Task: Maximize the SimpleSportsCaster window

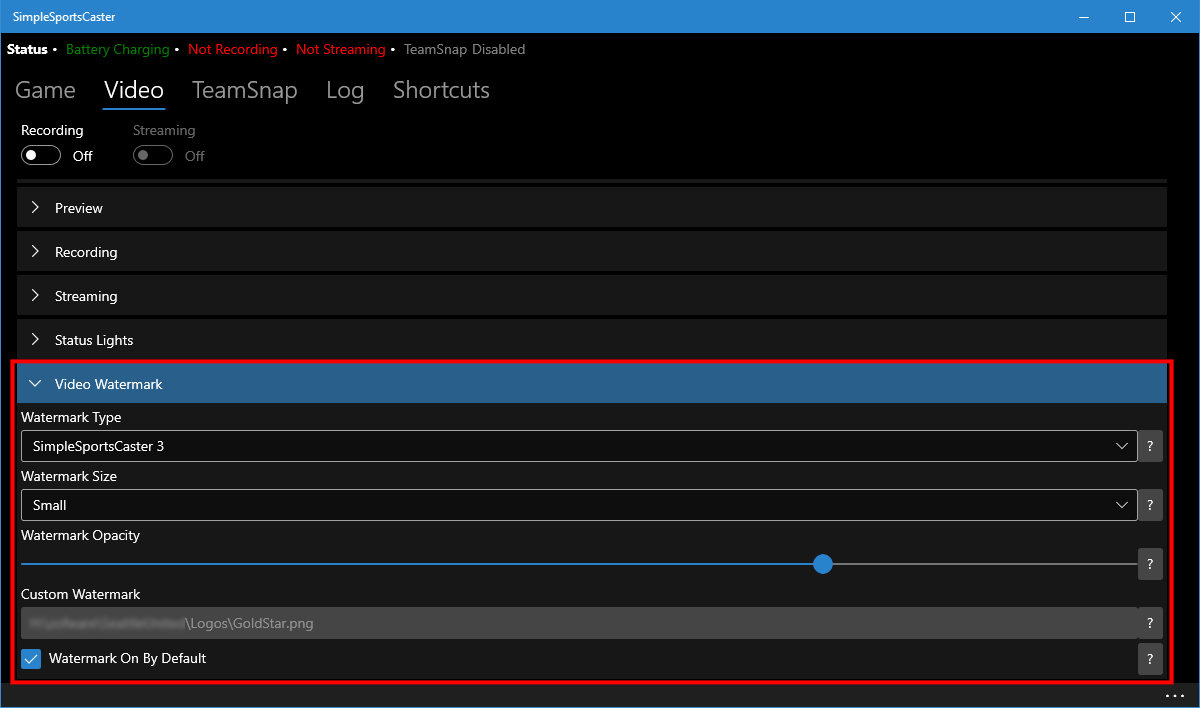Action: 1130,17
